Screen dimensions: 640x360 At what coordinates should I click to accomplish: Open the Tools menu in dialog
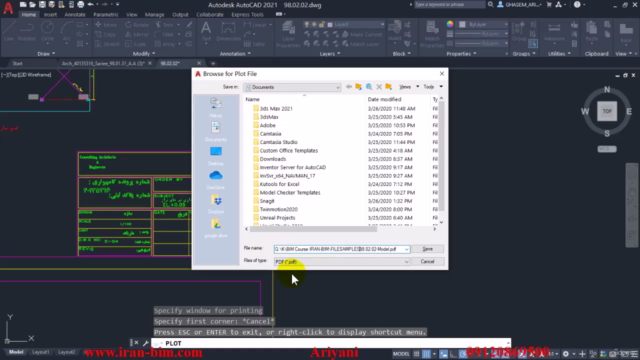pos(432,87)
